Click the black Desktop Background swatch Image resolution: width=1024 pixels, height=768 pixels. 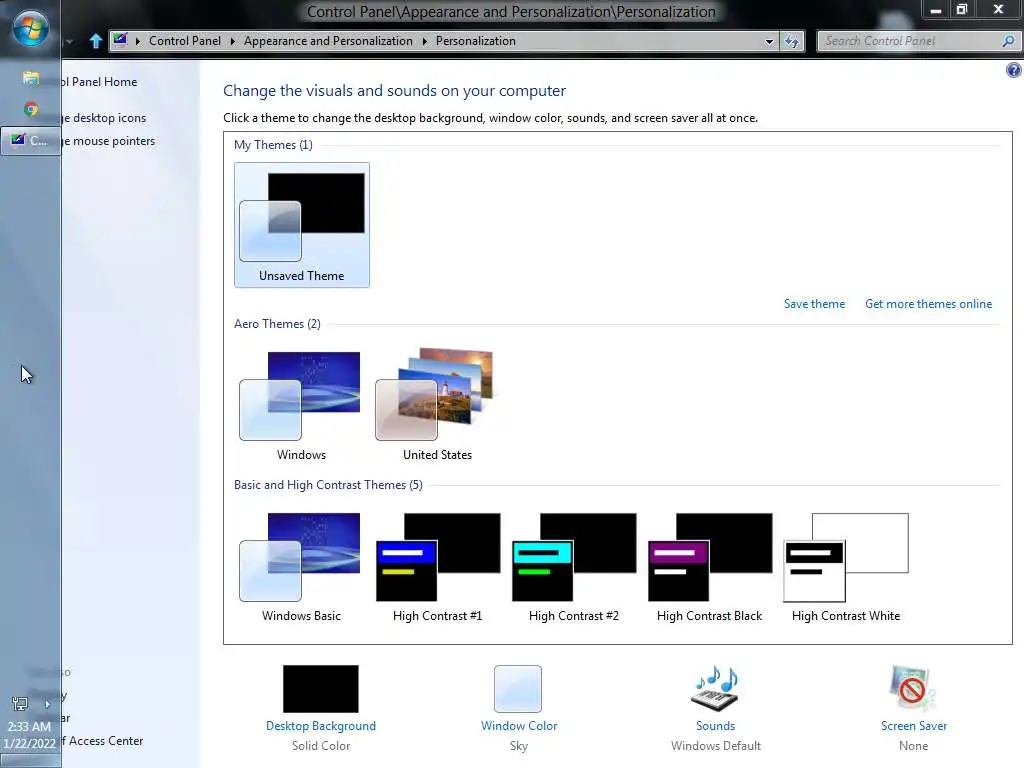(321, 688)
